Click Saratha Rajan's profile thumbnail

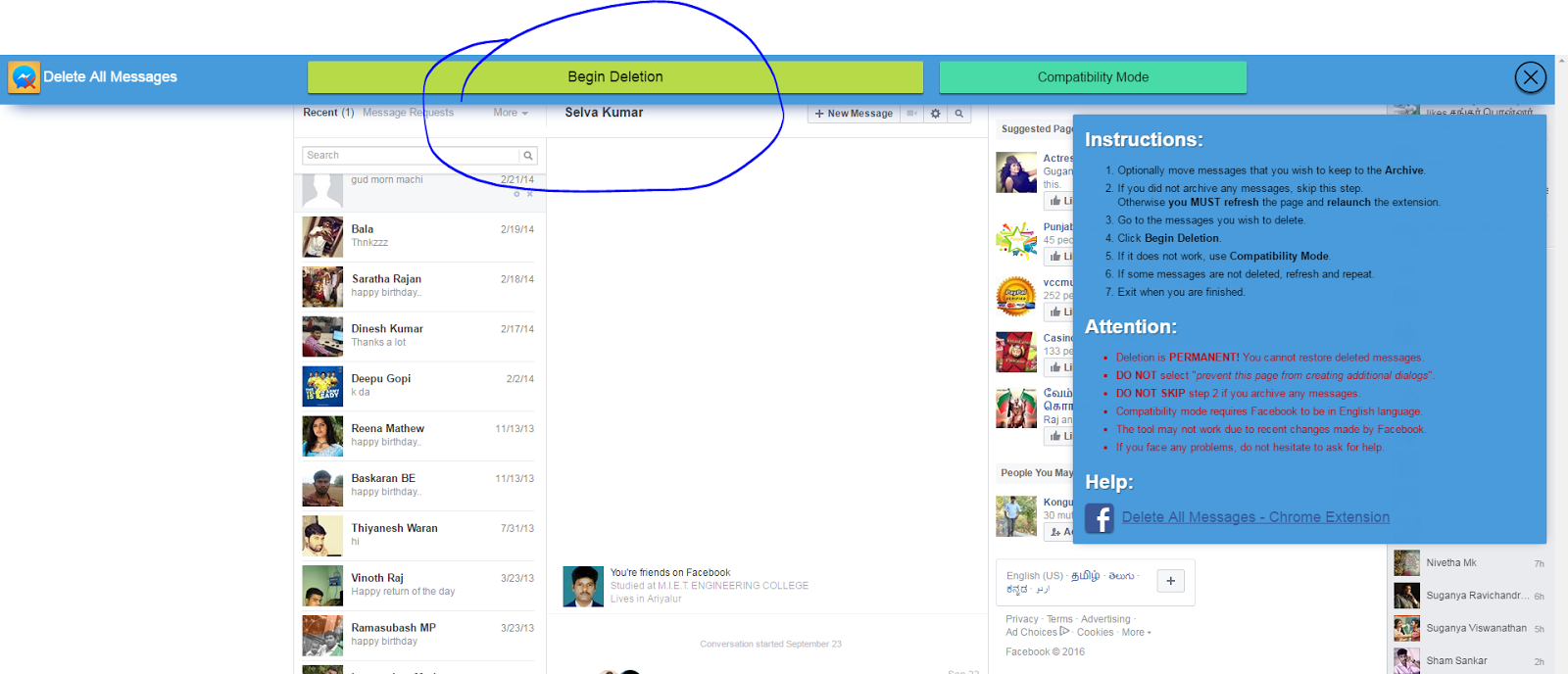[322, 287]
